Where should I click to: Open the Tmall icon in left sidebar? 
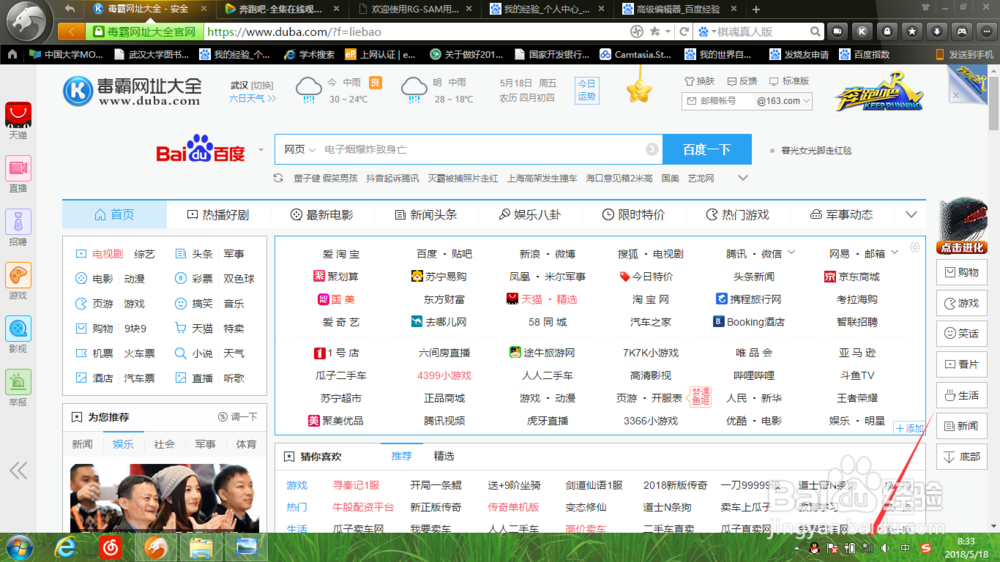18,115
